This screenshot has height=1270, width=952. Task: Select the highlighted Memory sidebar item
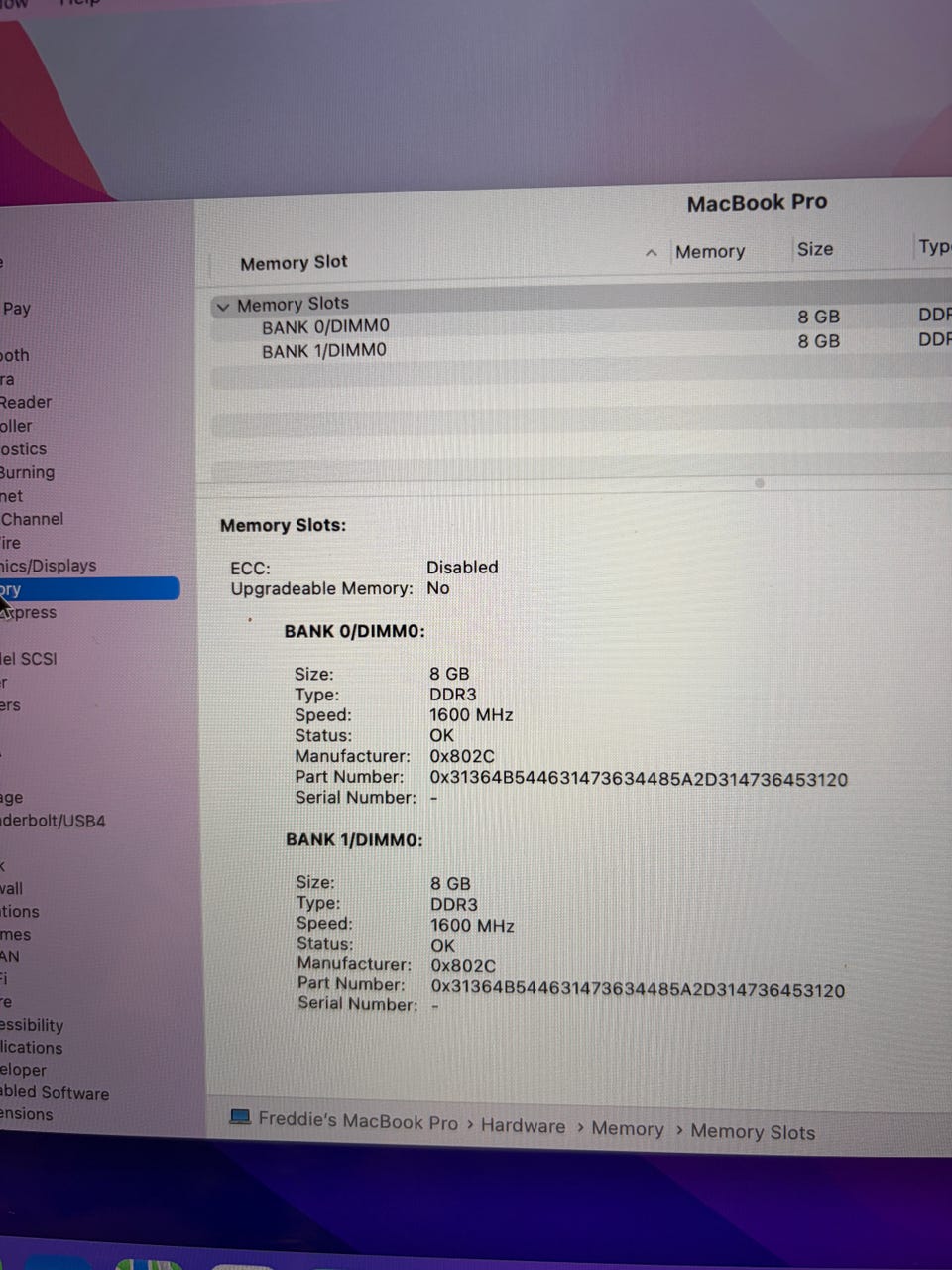point(89,589)
